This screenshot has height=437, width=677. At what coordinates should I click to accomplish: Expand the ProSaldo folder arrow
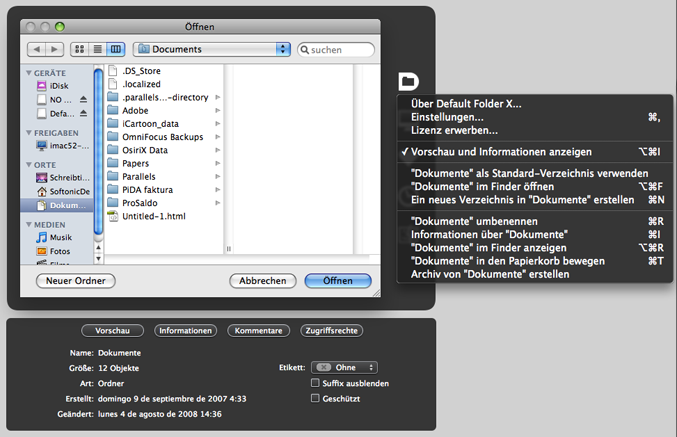click(x=218, y=203)
